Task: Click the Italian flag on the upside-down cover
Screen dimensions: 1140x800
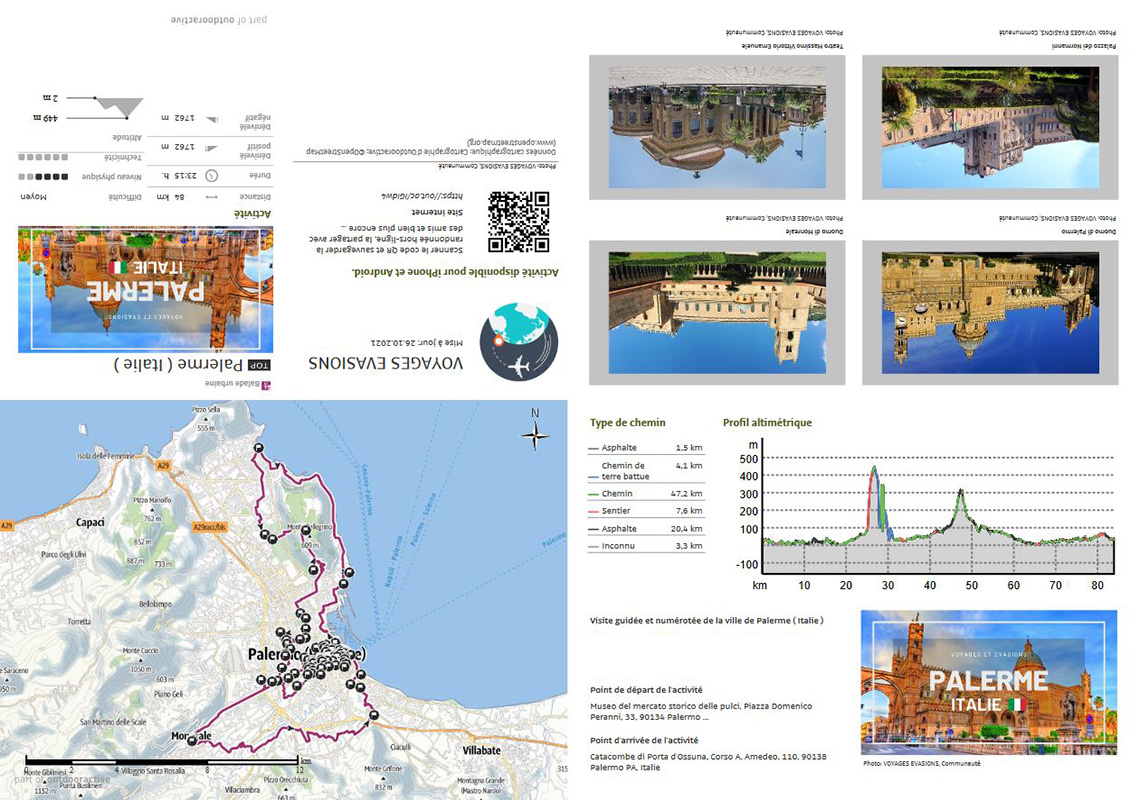Action: click(x=117, y=267)
